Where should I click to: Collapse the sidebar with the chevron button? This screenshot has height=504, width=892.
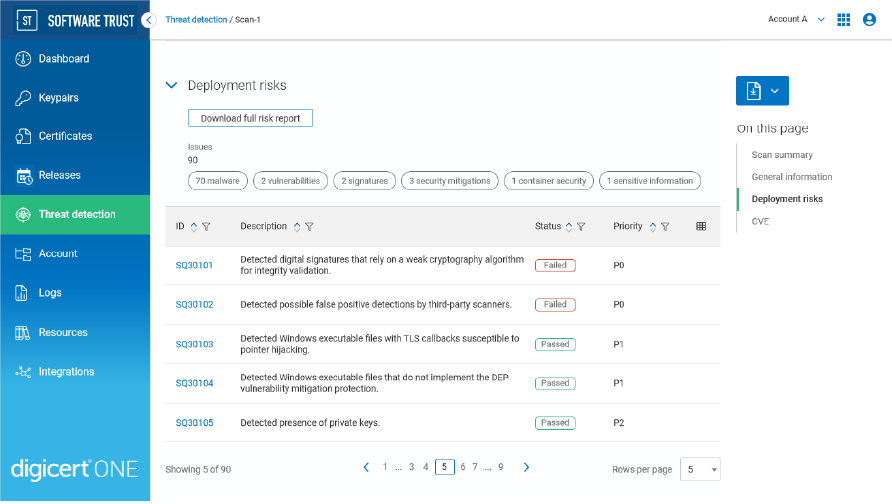pos(148,20)
